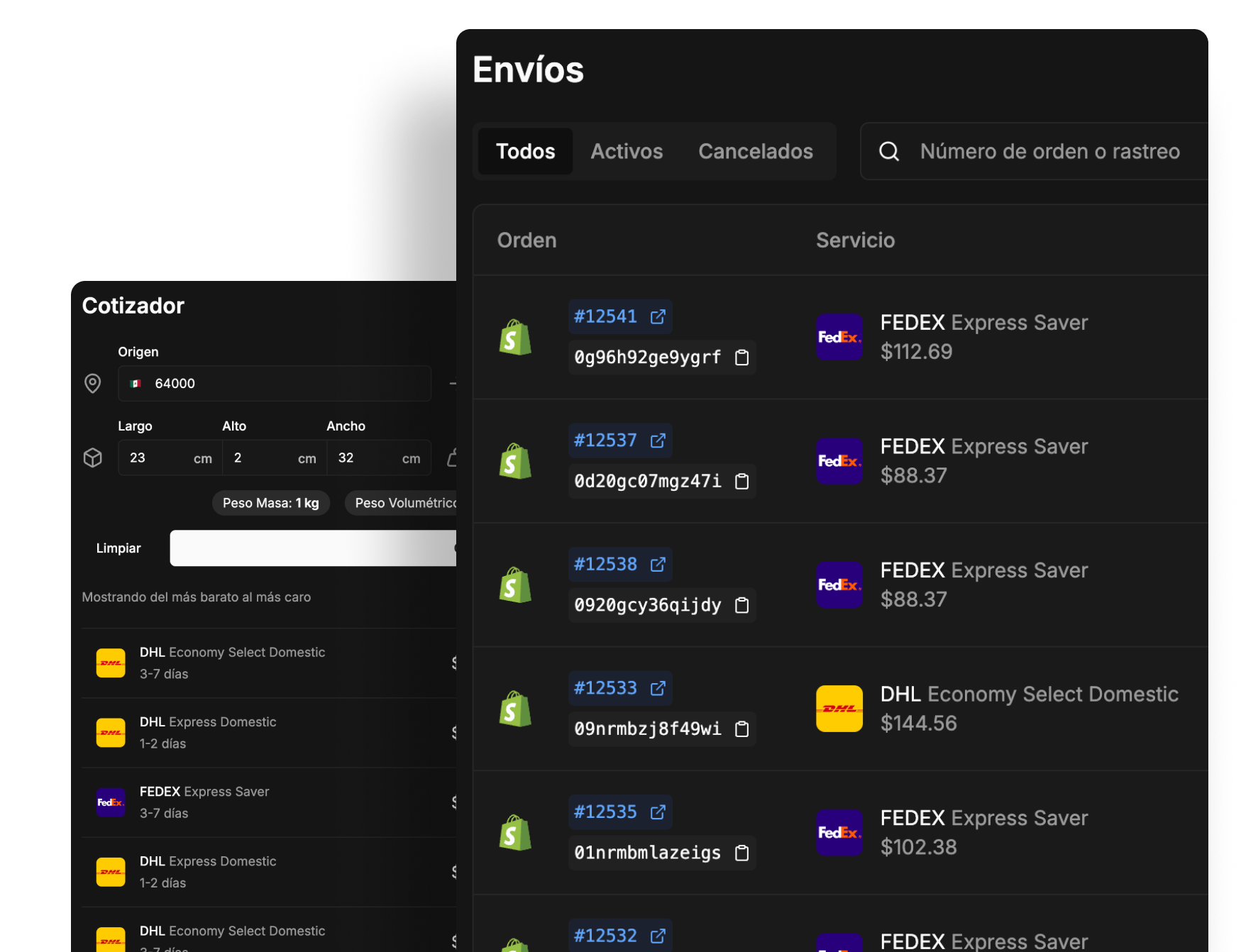This screenshot has height=952, width=1241.
Task: Click DHL logo for order #12533
Action: [x=839, y=709]
